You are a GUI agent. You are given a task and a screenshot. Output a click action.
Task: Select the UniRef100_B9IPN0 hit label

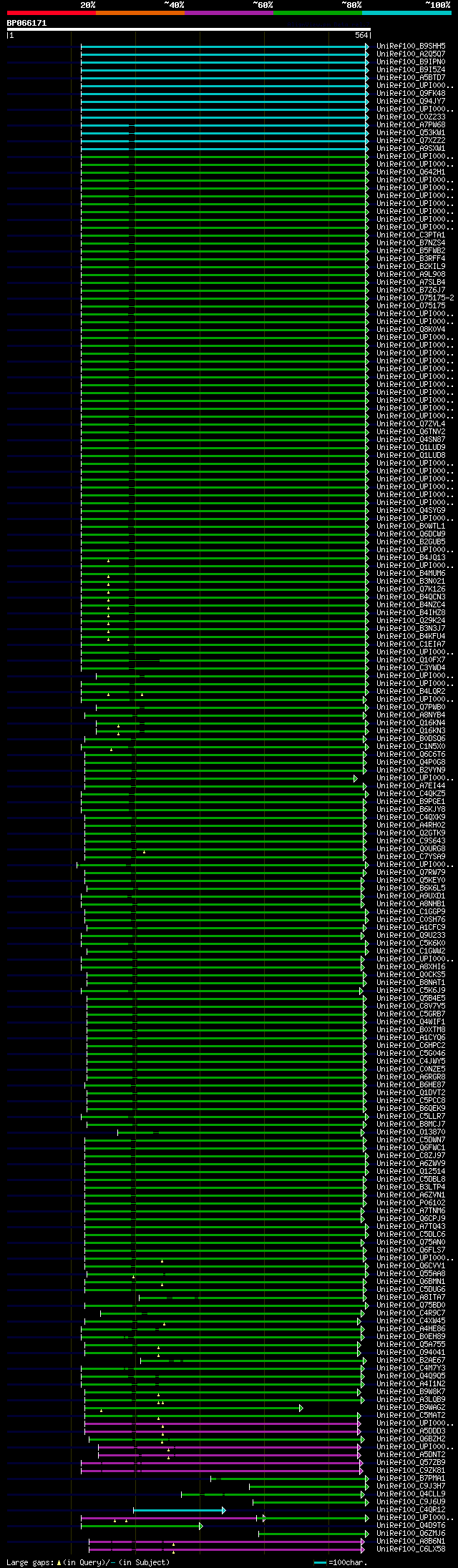tap(411, 62)
